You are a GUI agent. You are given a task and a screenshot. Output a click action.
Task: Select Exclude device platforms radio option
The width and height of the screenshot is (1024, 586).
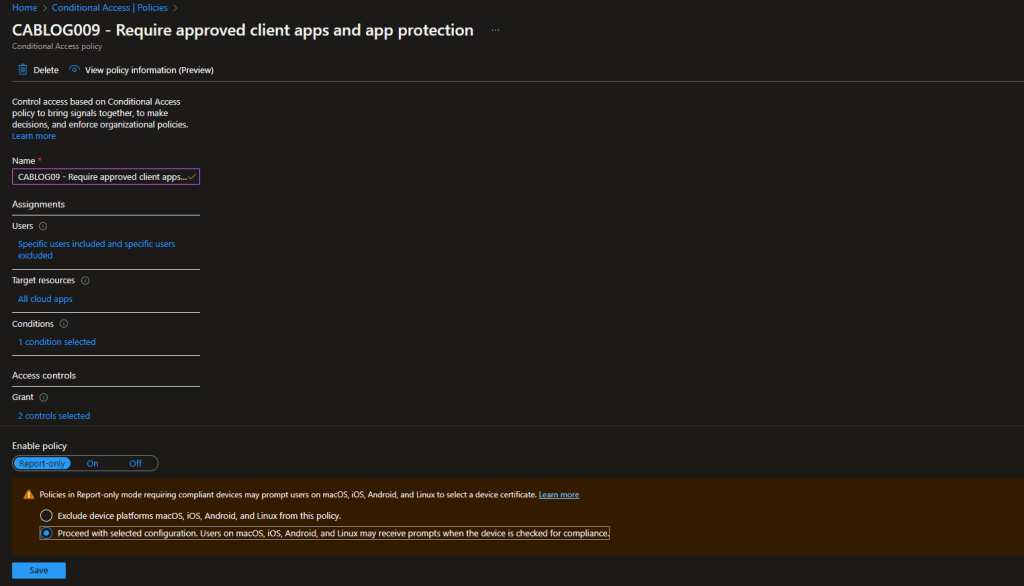[46, 516]
